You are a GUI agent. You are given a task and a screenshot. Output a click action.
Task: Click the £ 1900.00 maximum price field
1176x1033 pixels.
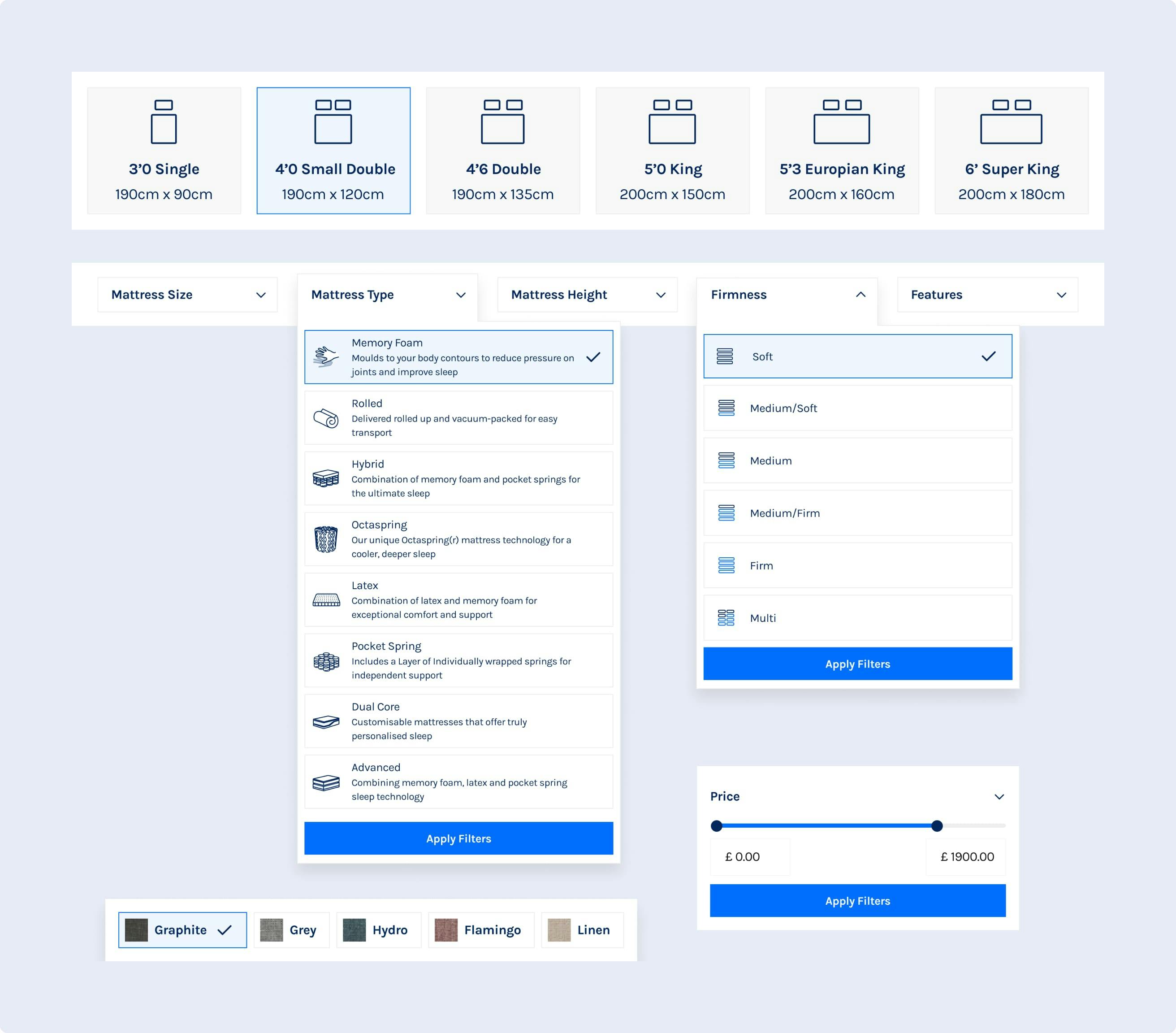966,857
